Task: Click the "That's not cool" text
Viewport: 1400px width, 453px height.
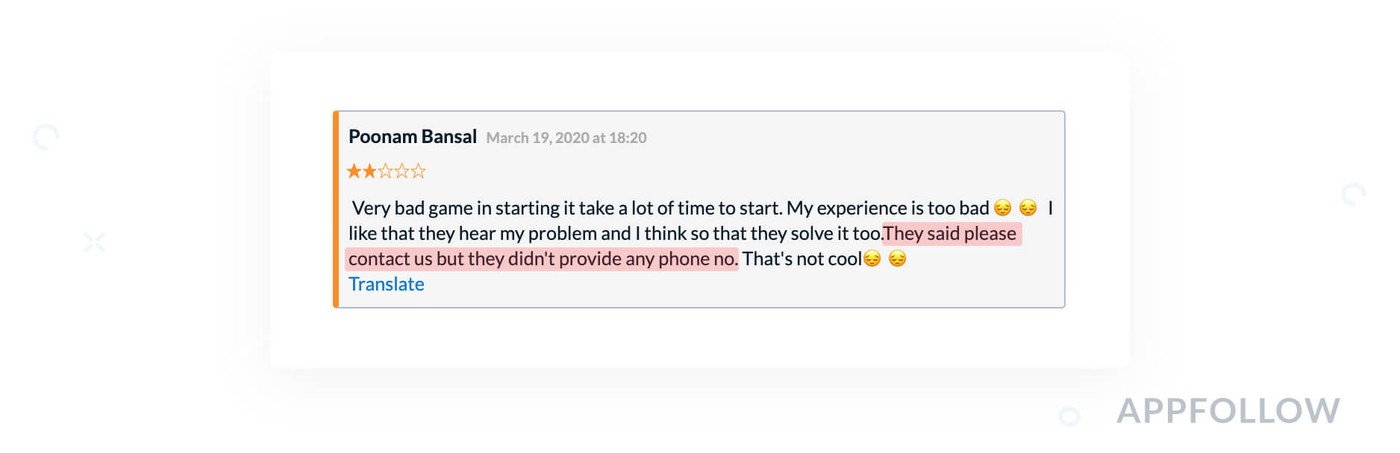Action: coord(800,259)
